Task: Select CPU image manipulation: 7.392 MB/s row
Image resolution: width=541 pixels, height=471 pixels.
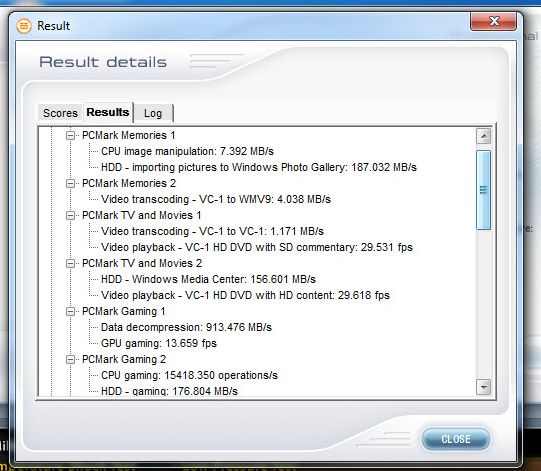Action: click(187, 151)
